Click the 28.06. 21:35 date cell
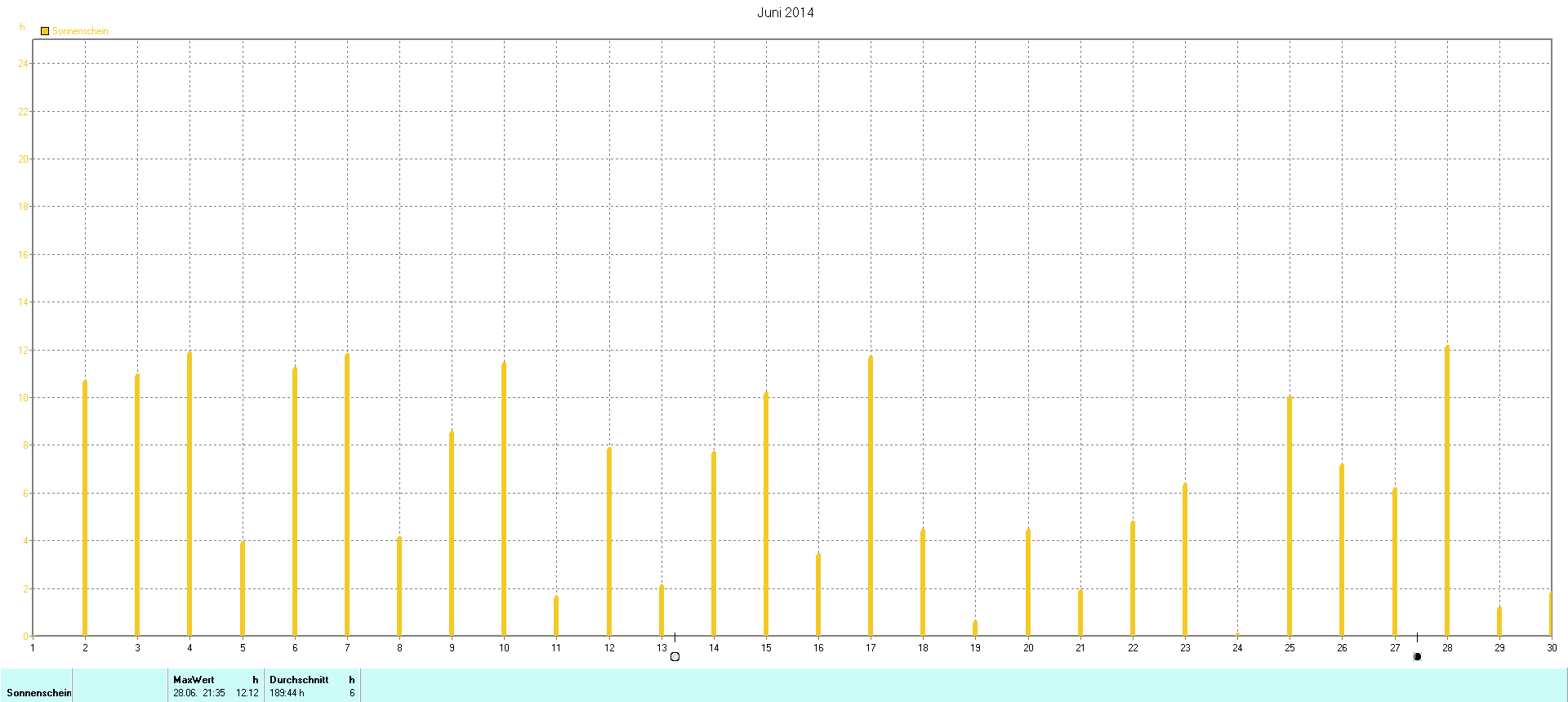Image resolution: width=1568 pixels, height=702 pixels. click(199, 693)
